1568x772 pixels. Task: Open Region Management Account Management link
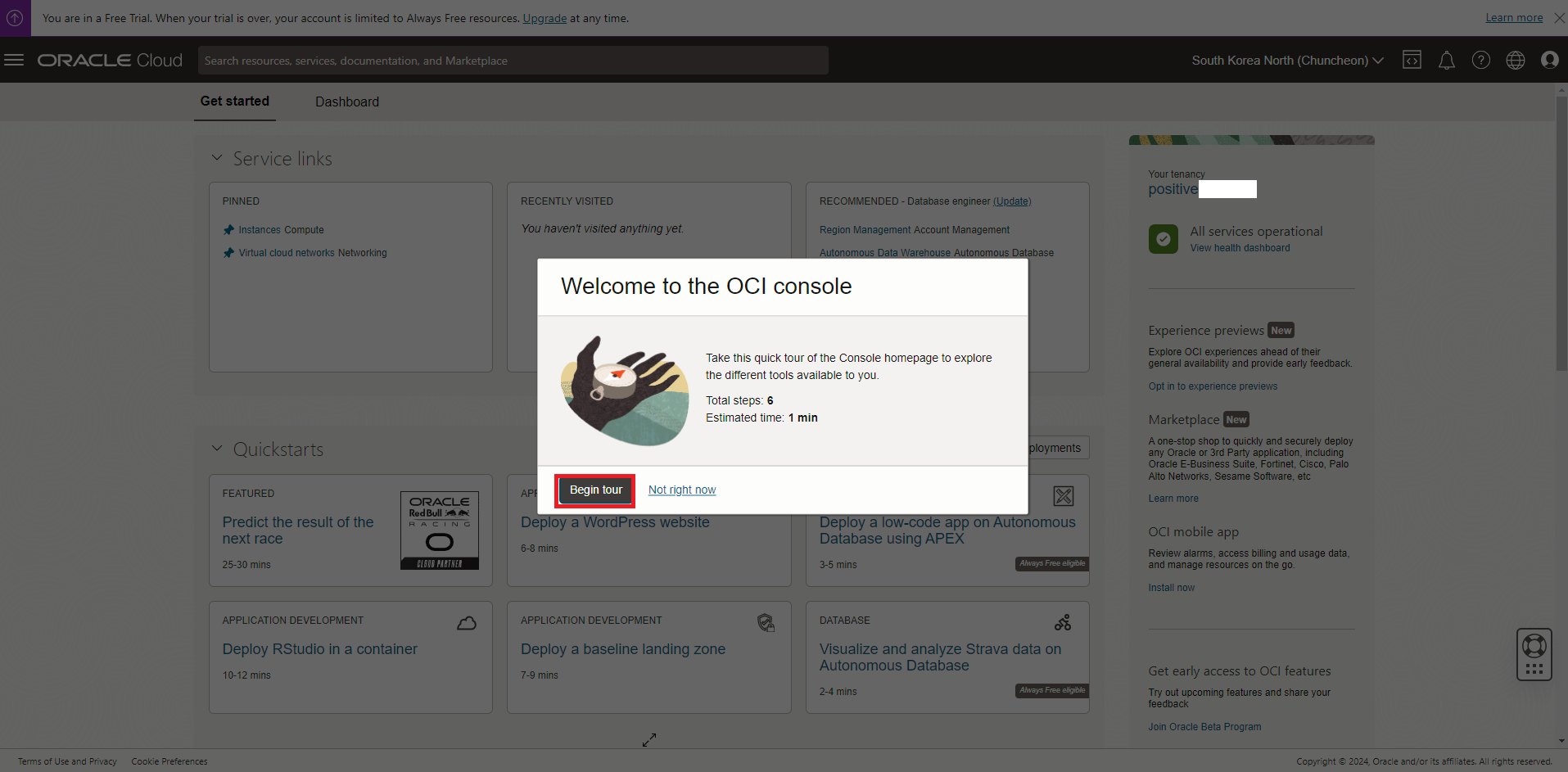point(915,230)
